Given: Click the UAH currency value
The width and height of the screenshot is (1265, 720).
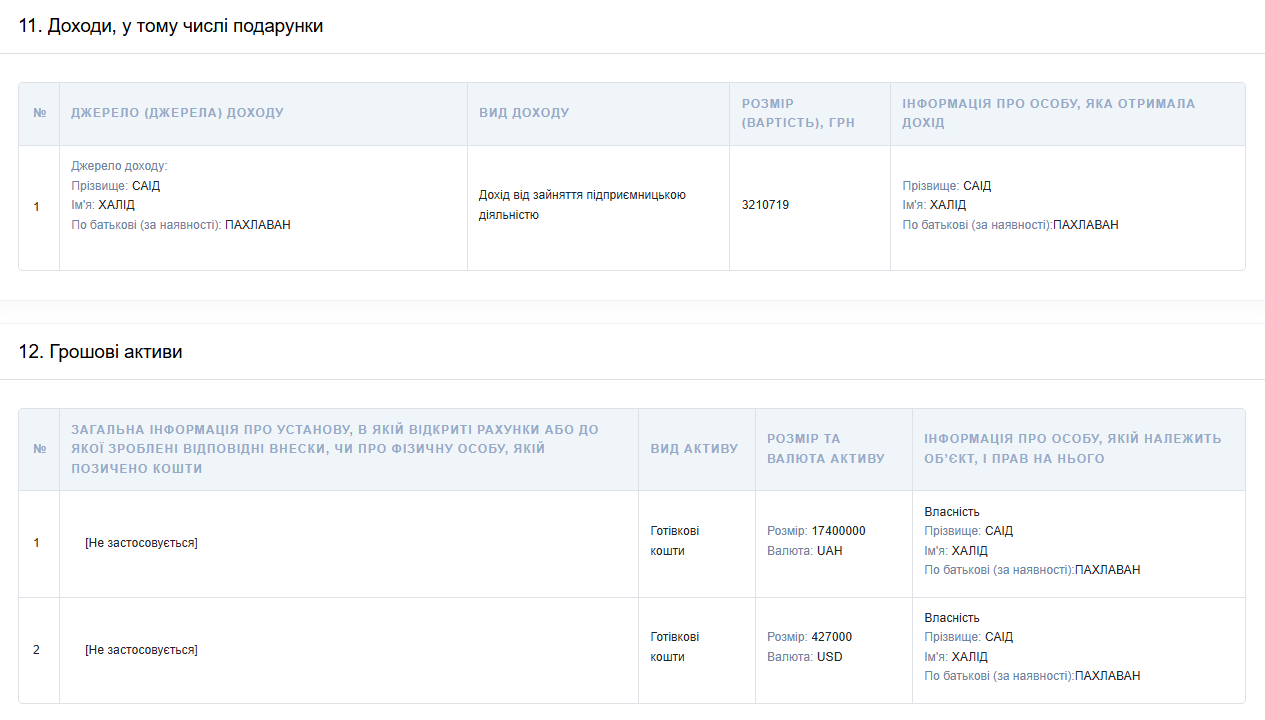Looking at the screenshot, I should pyautogui.click(x=829, y=551).
